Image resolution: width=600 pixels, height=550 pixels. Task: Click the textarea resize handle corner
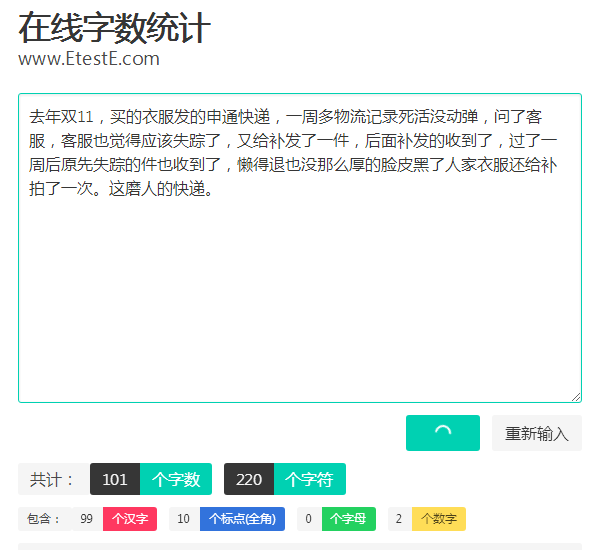pos(576,397)
